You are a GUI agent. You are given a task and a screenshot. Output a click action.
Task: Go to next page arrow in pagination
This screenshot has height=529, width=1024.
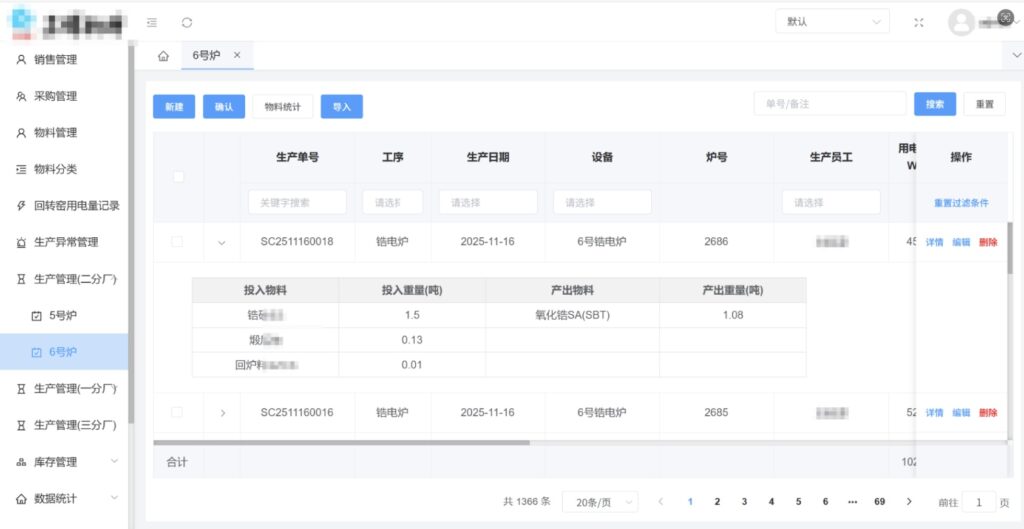[x=908, y=501]
